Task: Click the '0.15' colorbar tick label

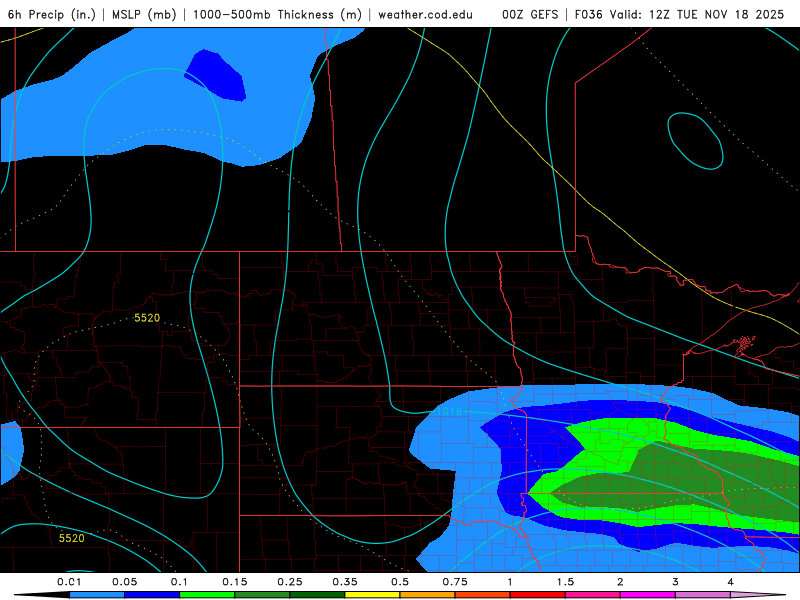Action: [235, 582]
